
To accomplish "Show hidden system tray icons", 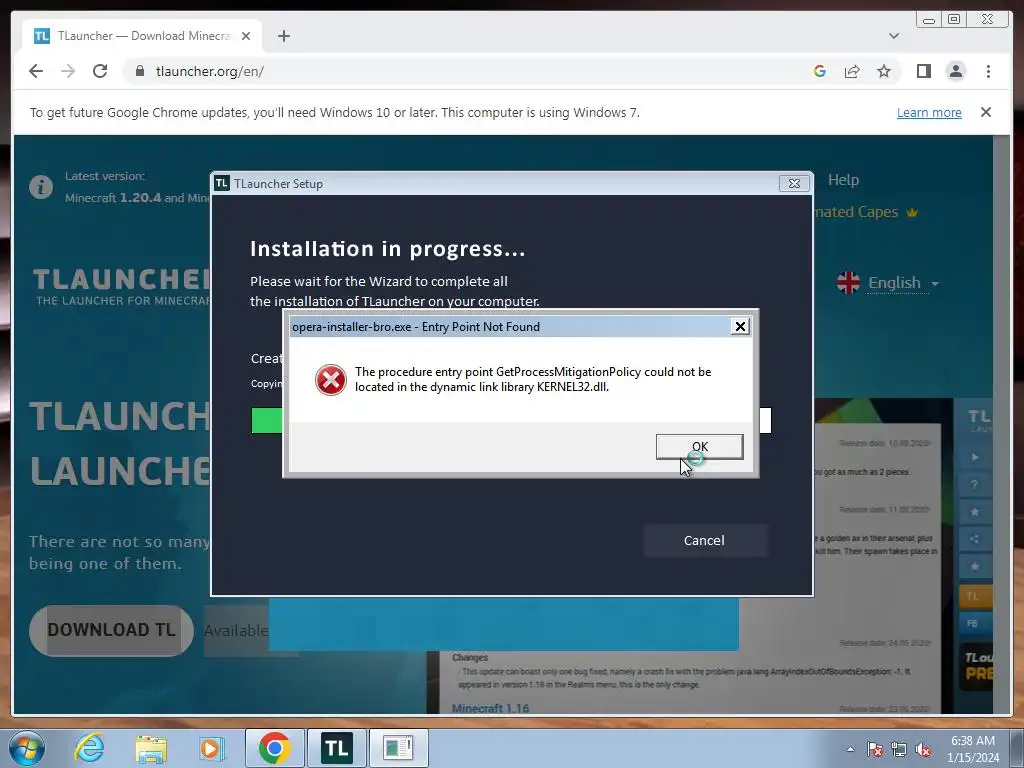I will coord(850,749).
